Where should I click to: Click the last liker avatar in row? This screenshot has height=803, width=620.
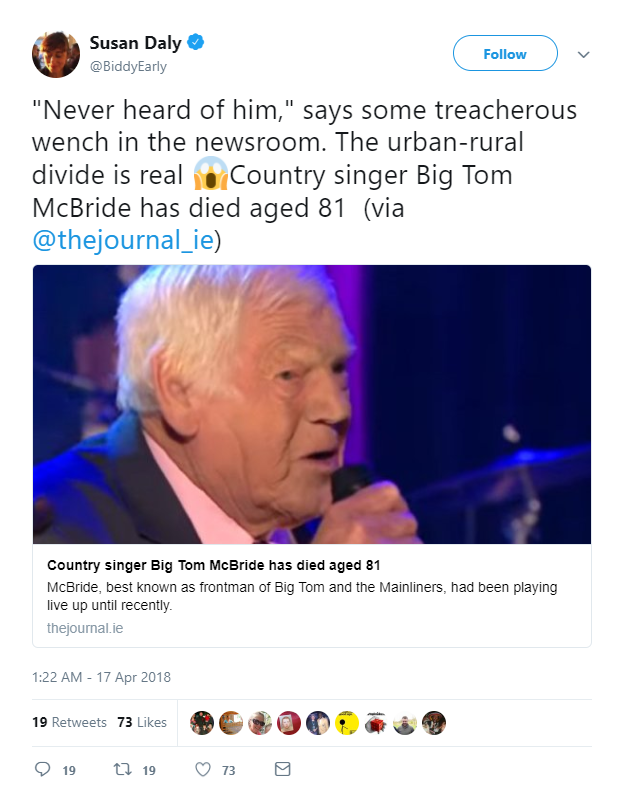[x=433, y=722]
